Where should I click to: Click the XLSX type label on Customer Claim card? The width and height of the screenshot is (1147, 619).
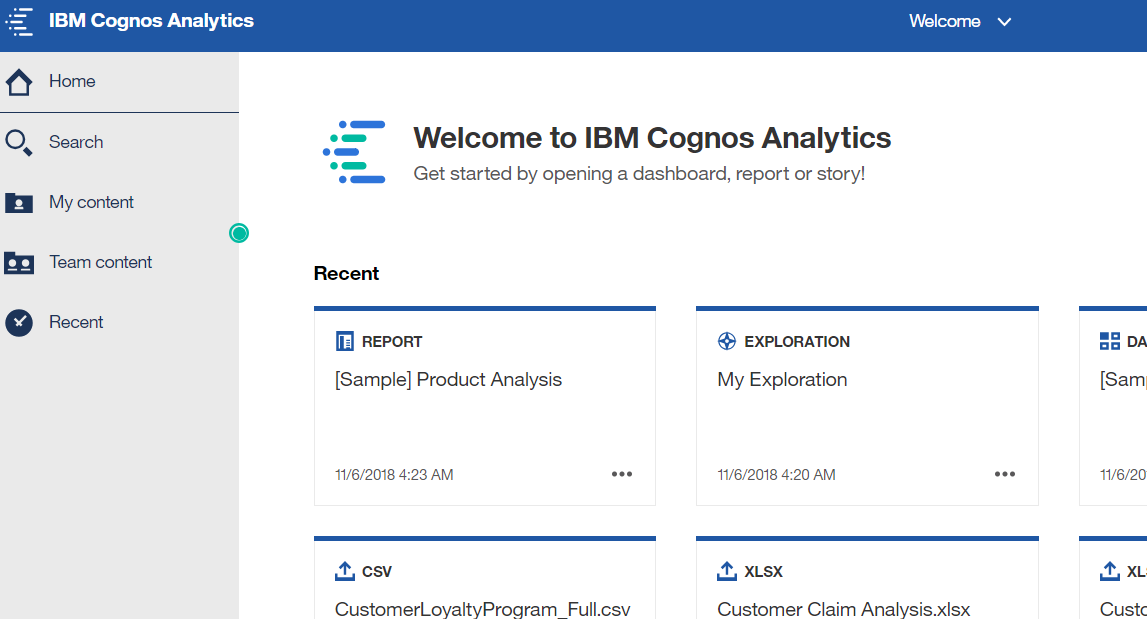coord(764,571)
